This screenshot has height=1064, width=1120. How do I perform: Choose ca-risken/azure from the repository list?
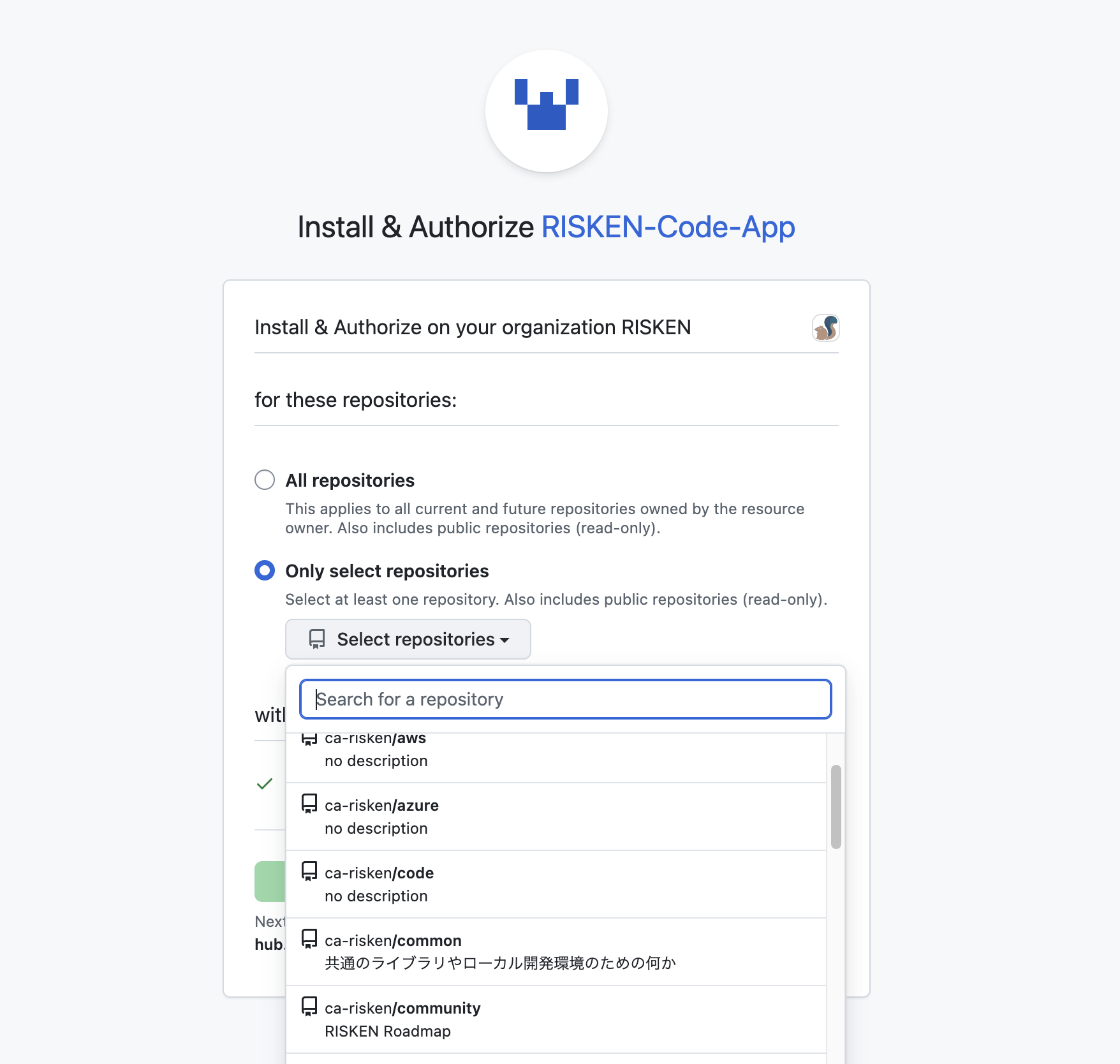pos(556,816)
